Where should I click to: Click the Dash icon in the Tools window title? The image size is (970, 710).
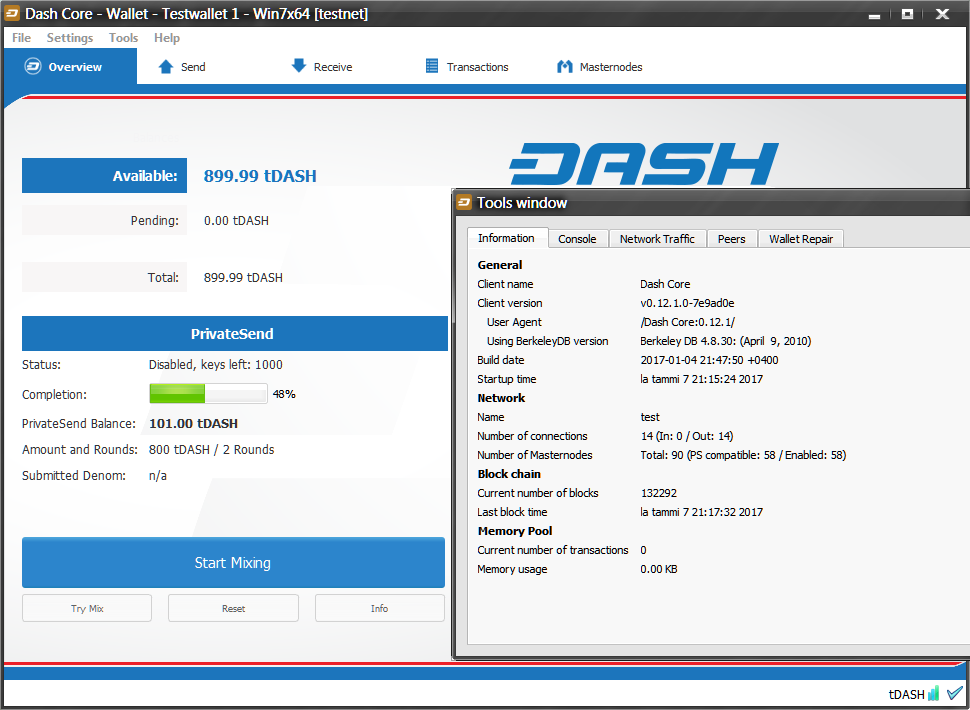pyautogui.click(x=465, y=202)
